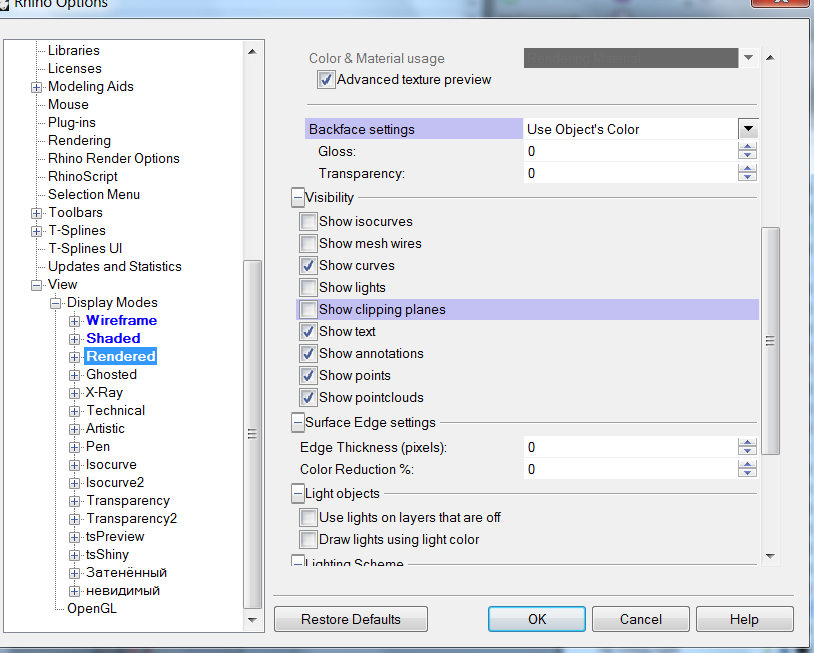814x653 pixels.
Task: Select Rhino Render Options item
Action: click(x=114, y=158)
